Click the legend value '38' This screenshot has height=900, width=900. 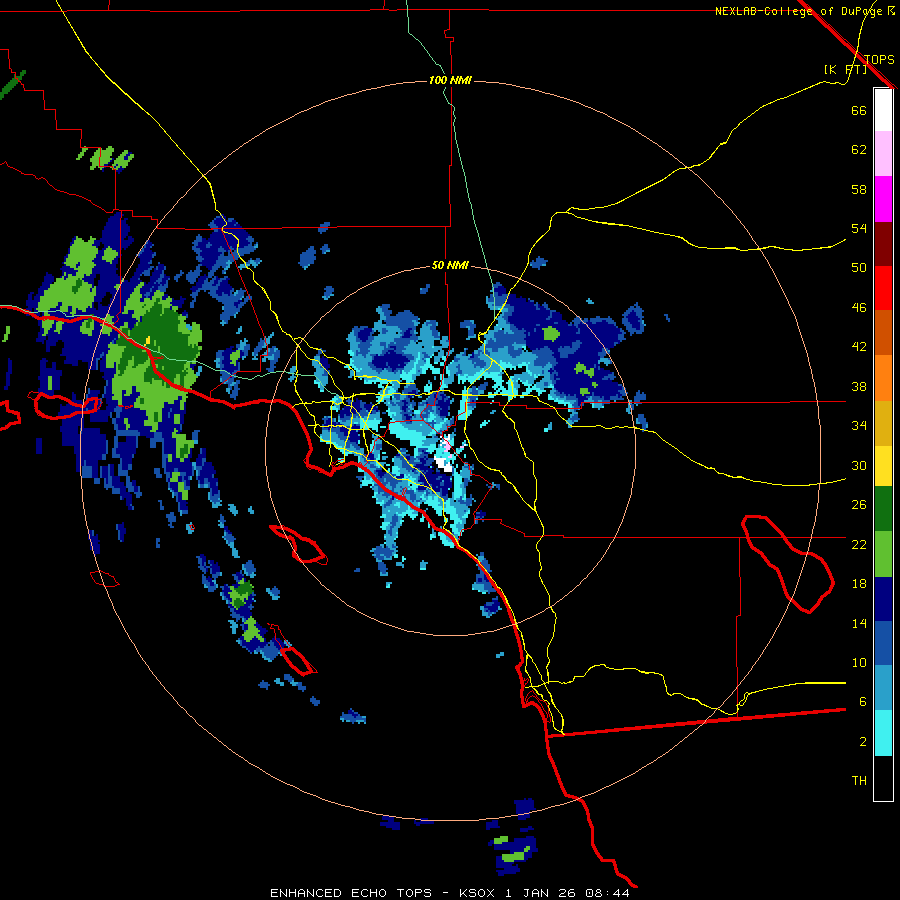click(x=859, y=387)
